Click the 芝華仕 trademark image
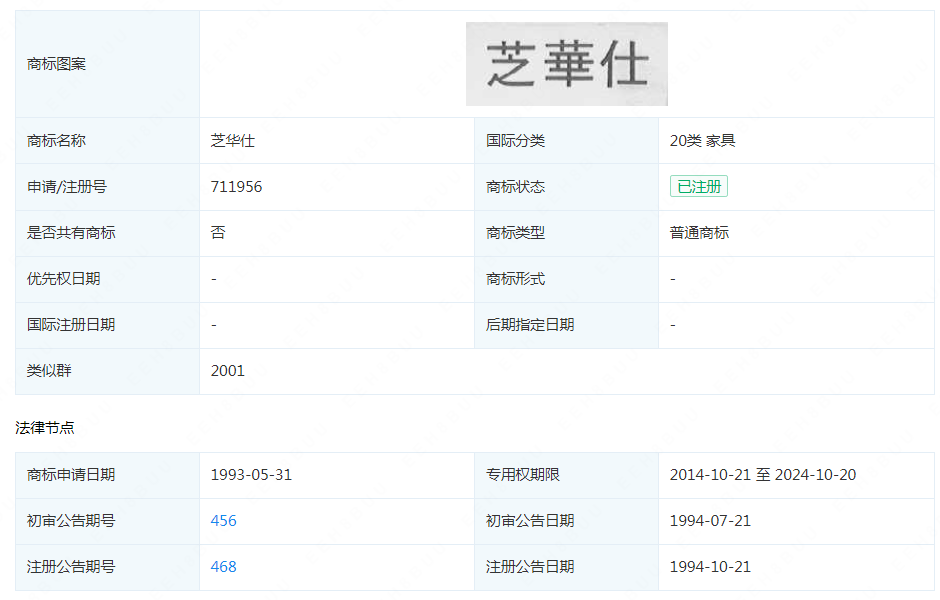The height and width of the screenshot is (600, 940). [x=567, y=64]
